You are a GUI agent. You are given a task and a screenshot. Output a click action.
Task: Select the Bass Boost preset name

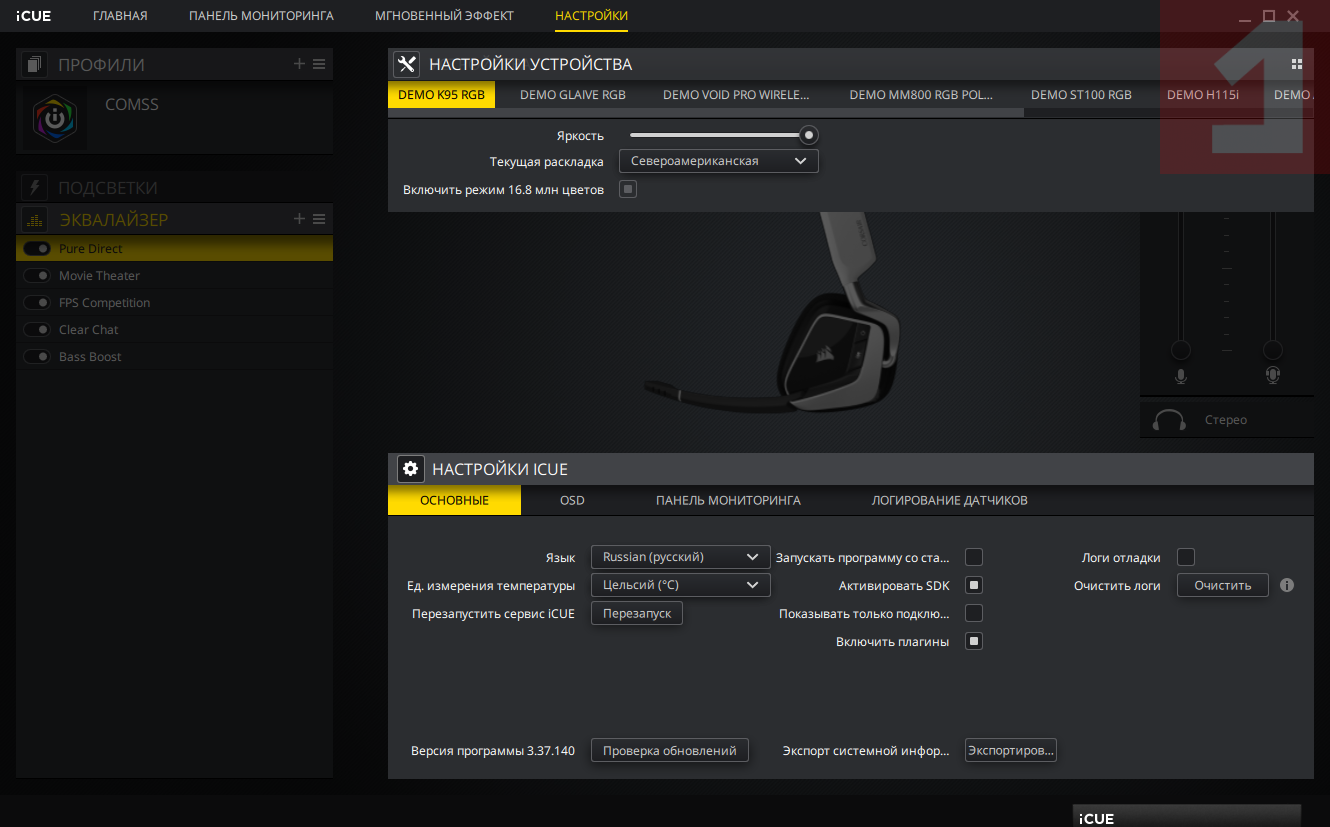click(90, 357)
